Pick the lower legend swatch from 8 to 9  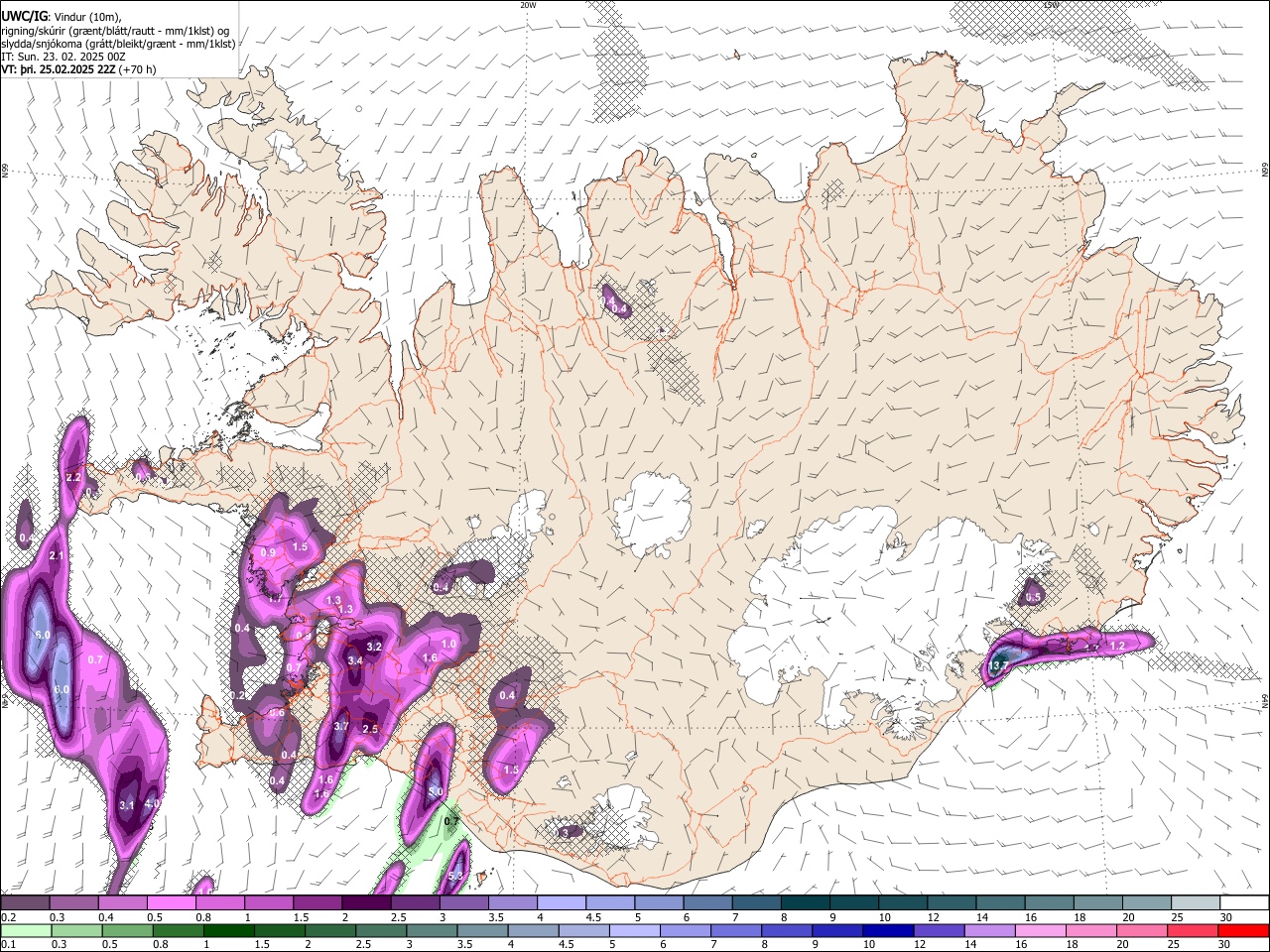[788, 931]
